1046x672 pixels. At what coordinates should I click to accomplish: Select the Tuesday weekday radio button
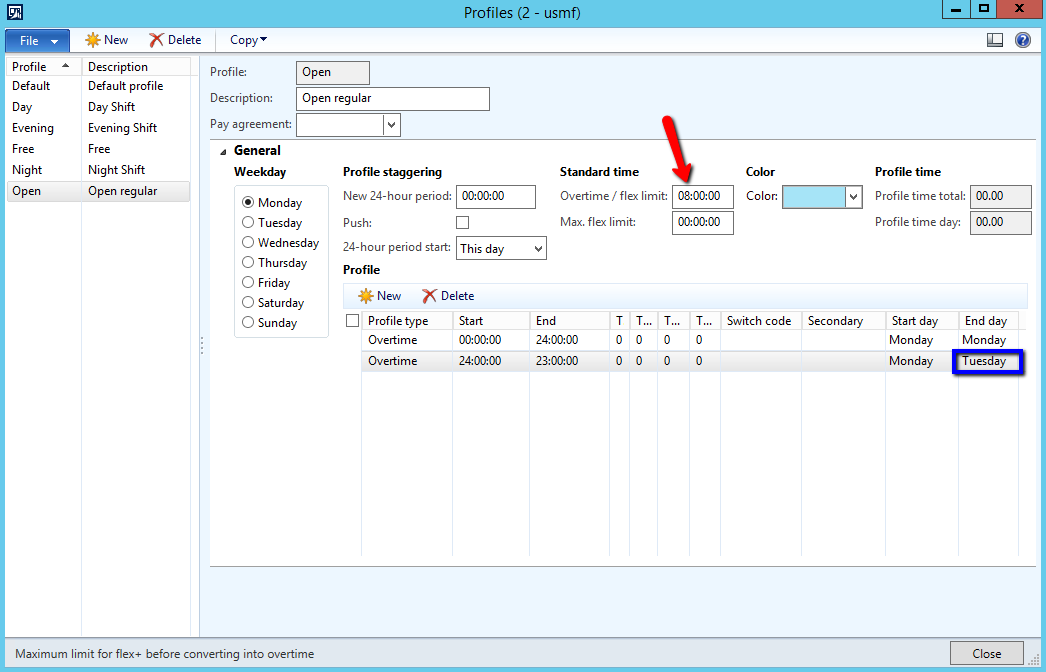pos(248,223)
